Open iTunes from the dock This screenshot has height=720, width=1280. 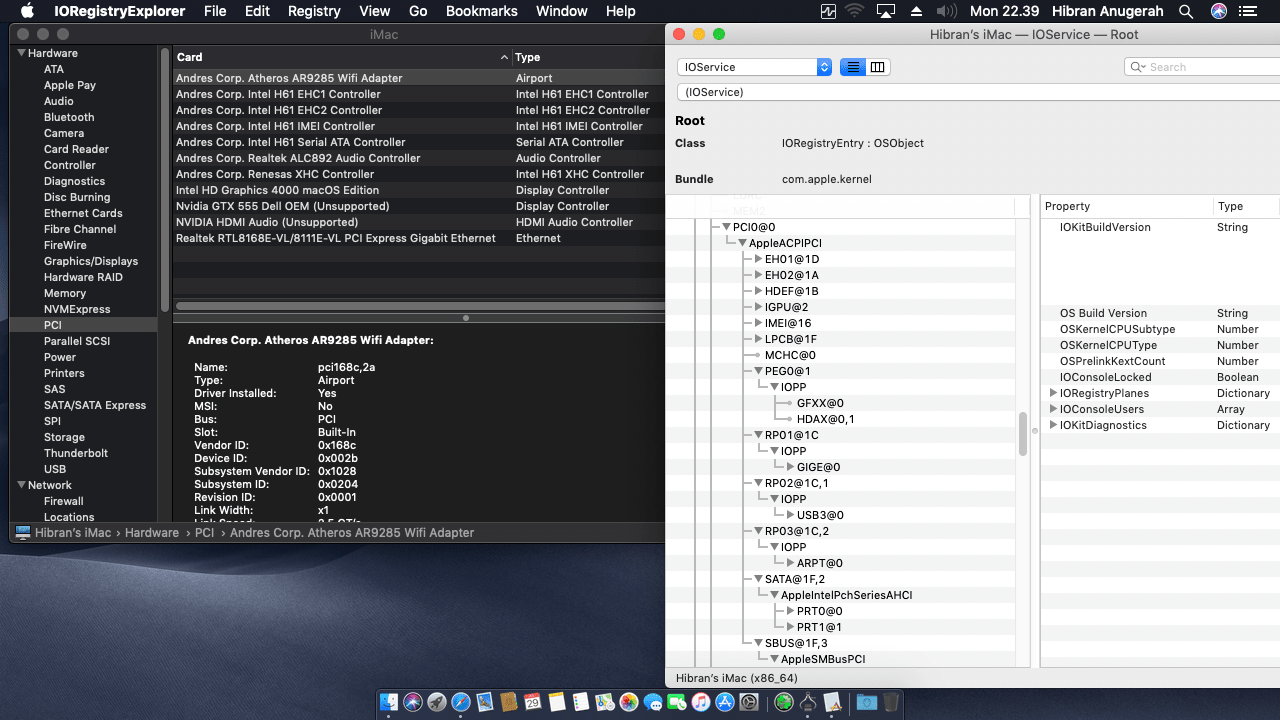701,703
